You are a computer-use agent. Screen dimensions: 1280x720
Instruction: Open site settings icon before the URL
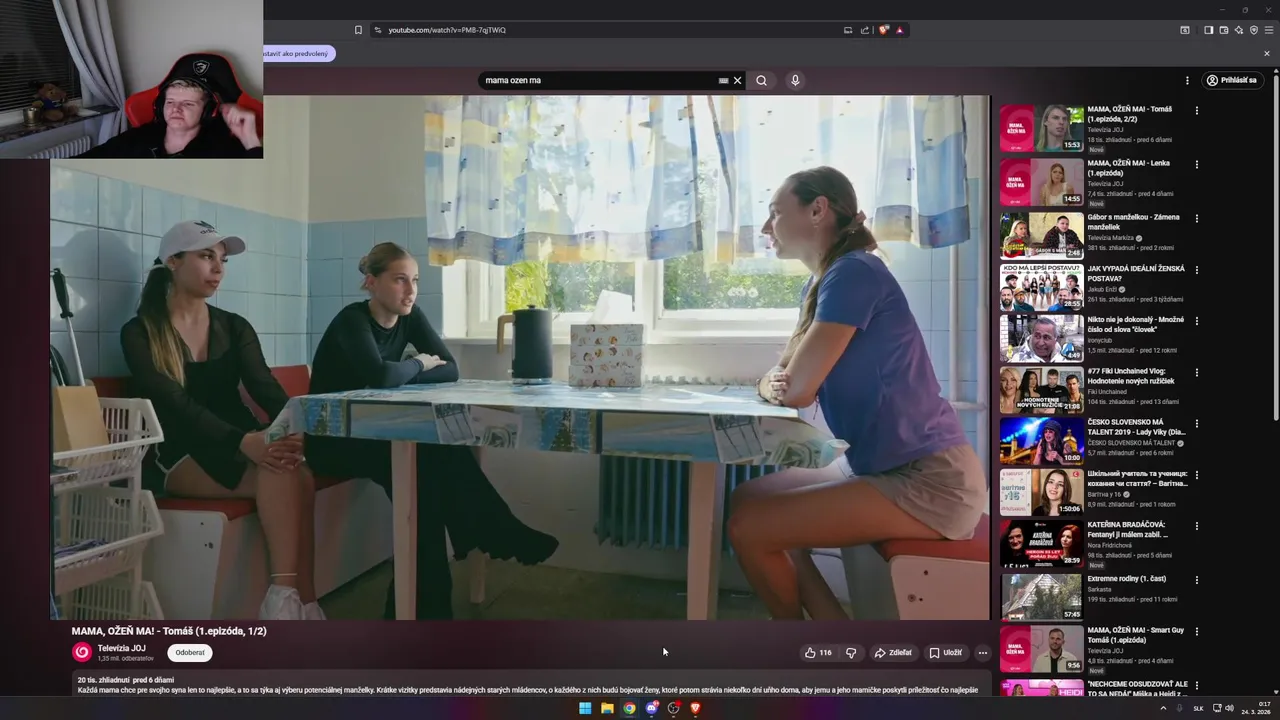tap(377, 30)
